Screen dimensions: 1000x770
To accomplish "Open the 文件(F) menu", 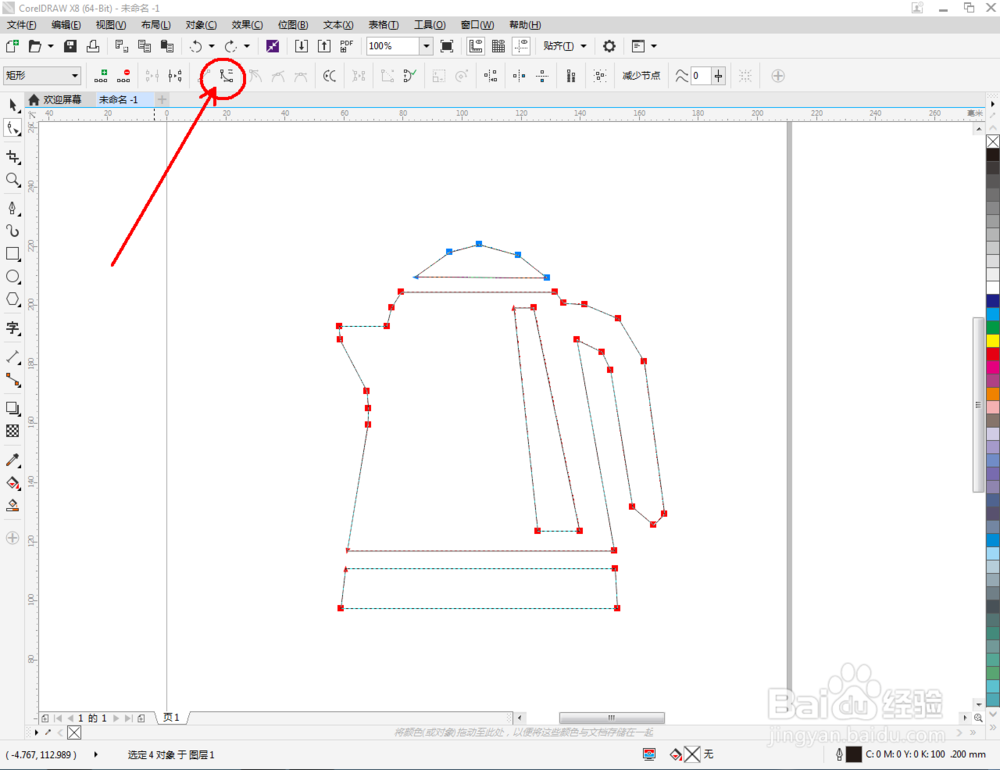I will click(22, 25).
